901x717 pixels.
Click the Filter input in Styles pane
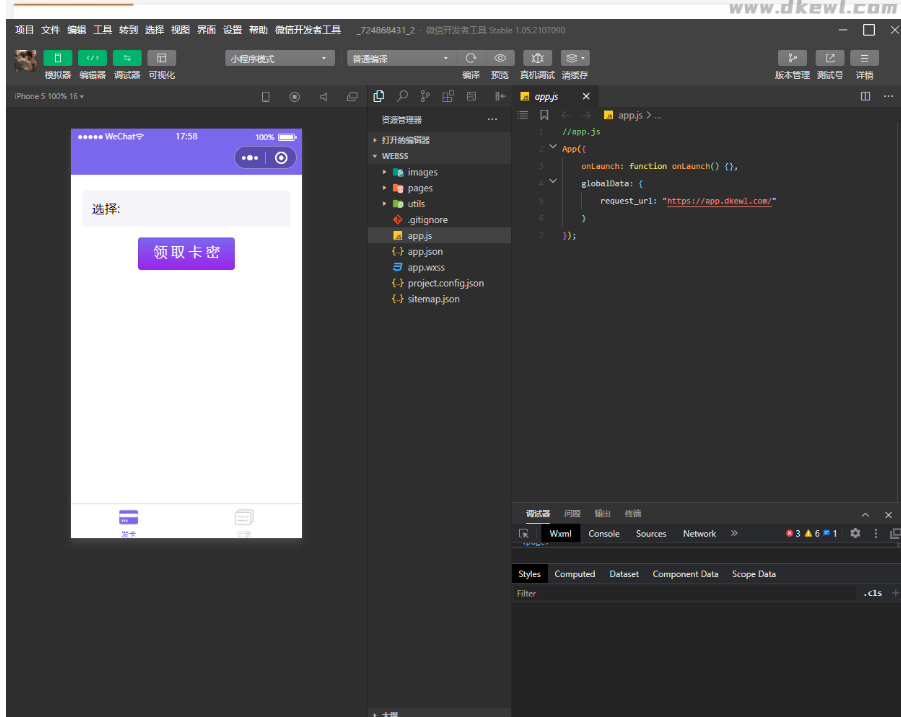click(680, 594)
